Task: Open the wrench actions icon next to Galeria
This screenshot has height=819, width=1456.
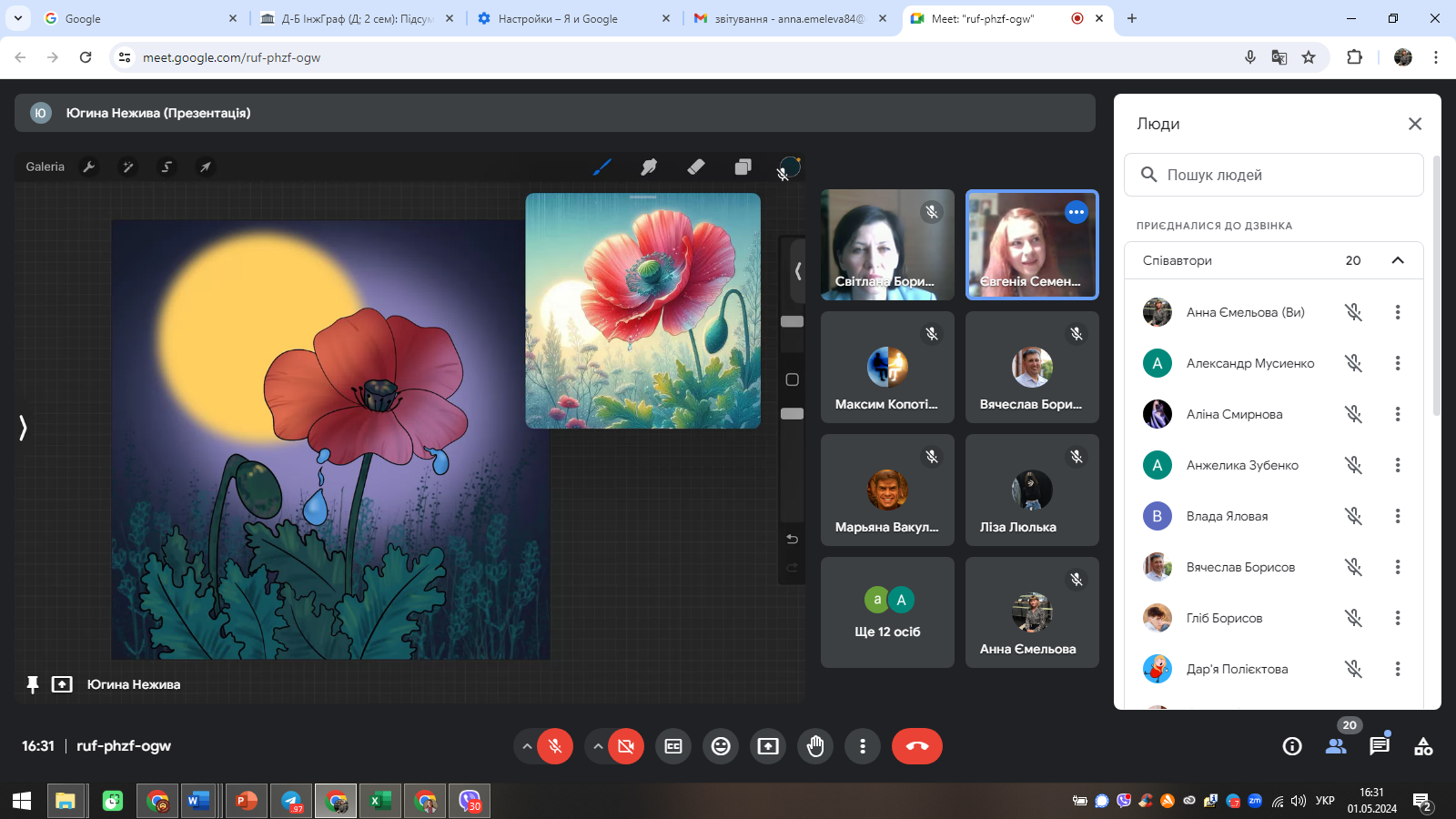Action: tap(89, 167)
